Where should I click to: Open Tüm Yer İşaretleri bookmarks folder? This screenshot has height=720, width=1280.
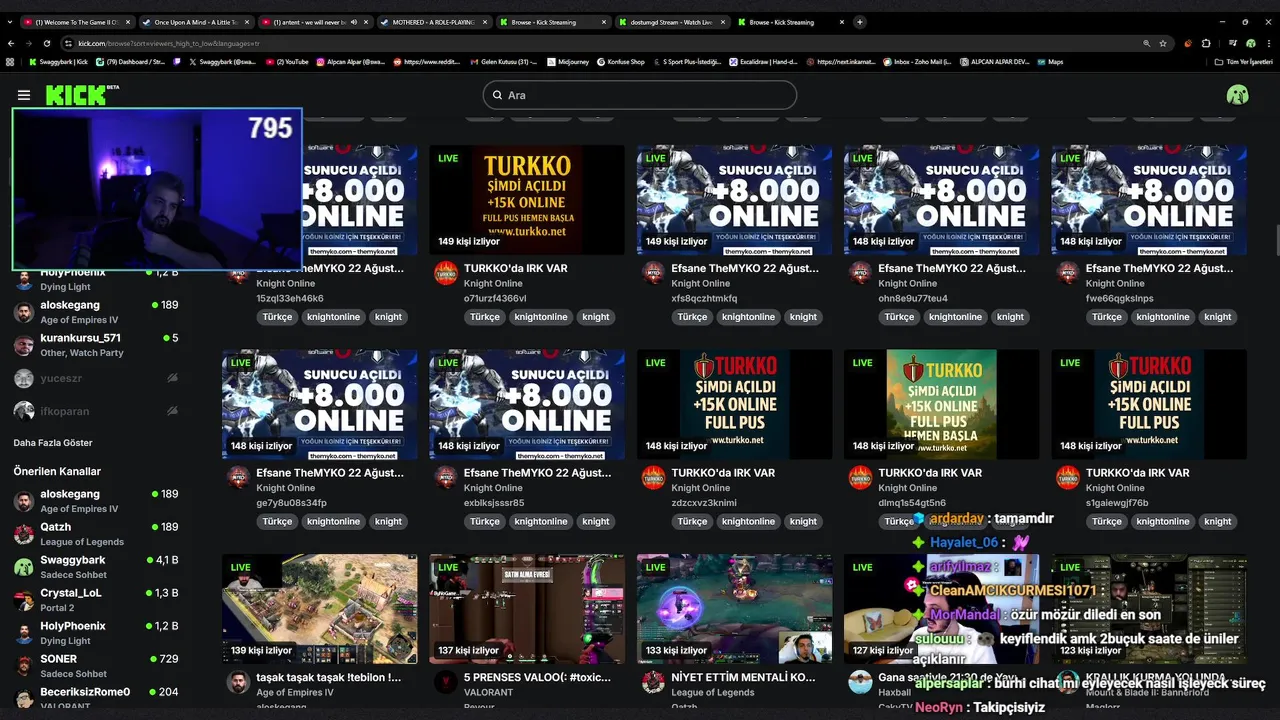coord(1243,61)
